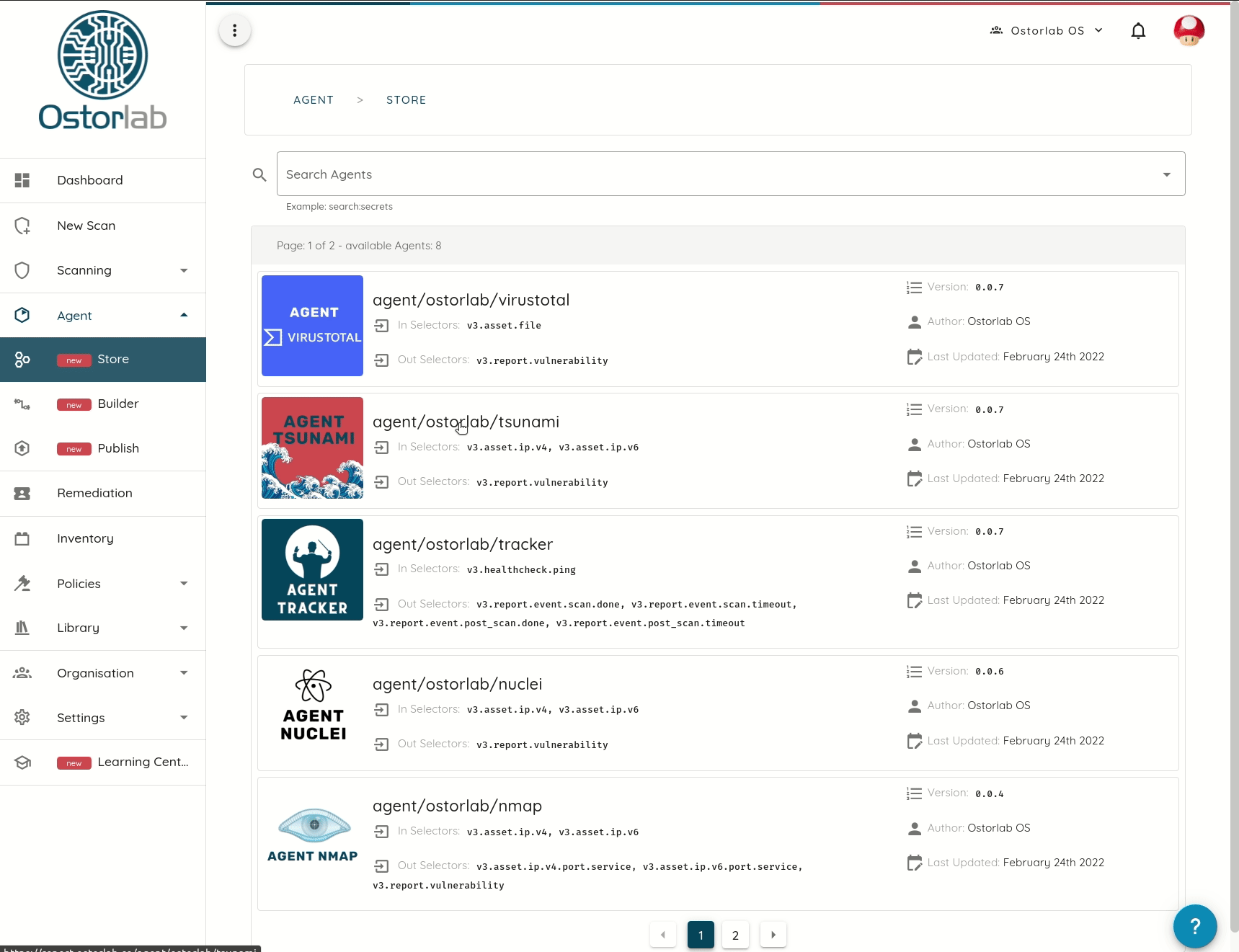Open agent/ostorlab/tsunami title link

tap(466, 422)
